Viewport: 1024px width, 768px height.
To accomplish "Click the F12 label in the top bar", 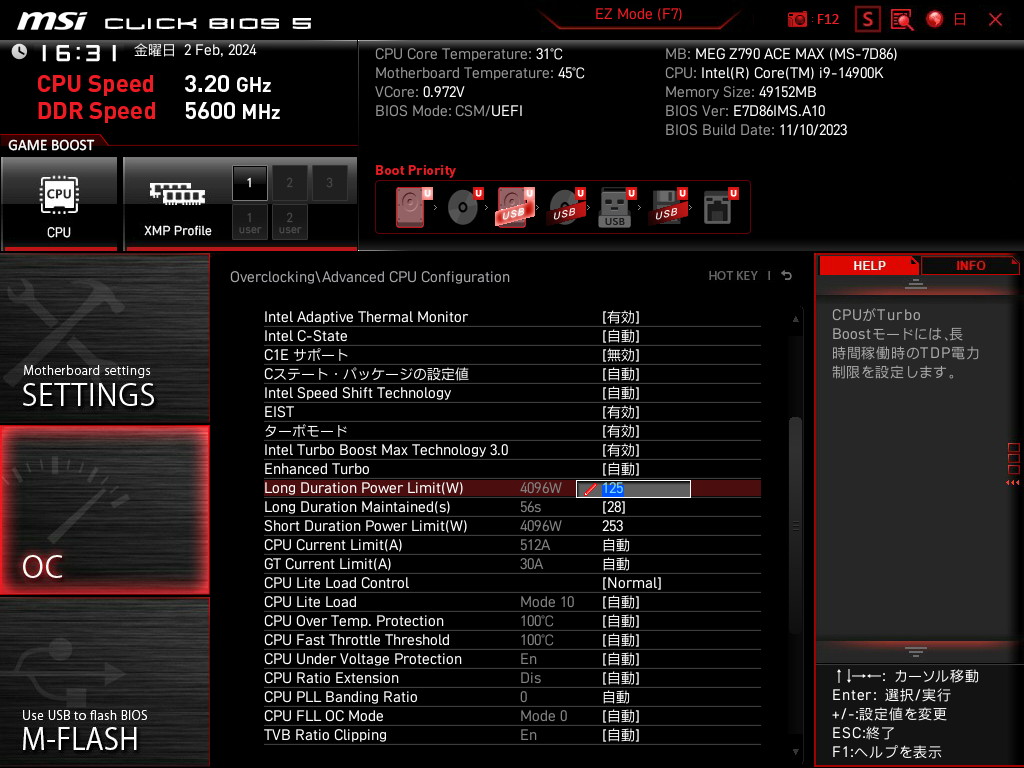I will (827, 20).
